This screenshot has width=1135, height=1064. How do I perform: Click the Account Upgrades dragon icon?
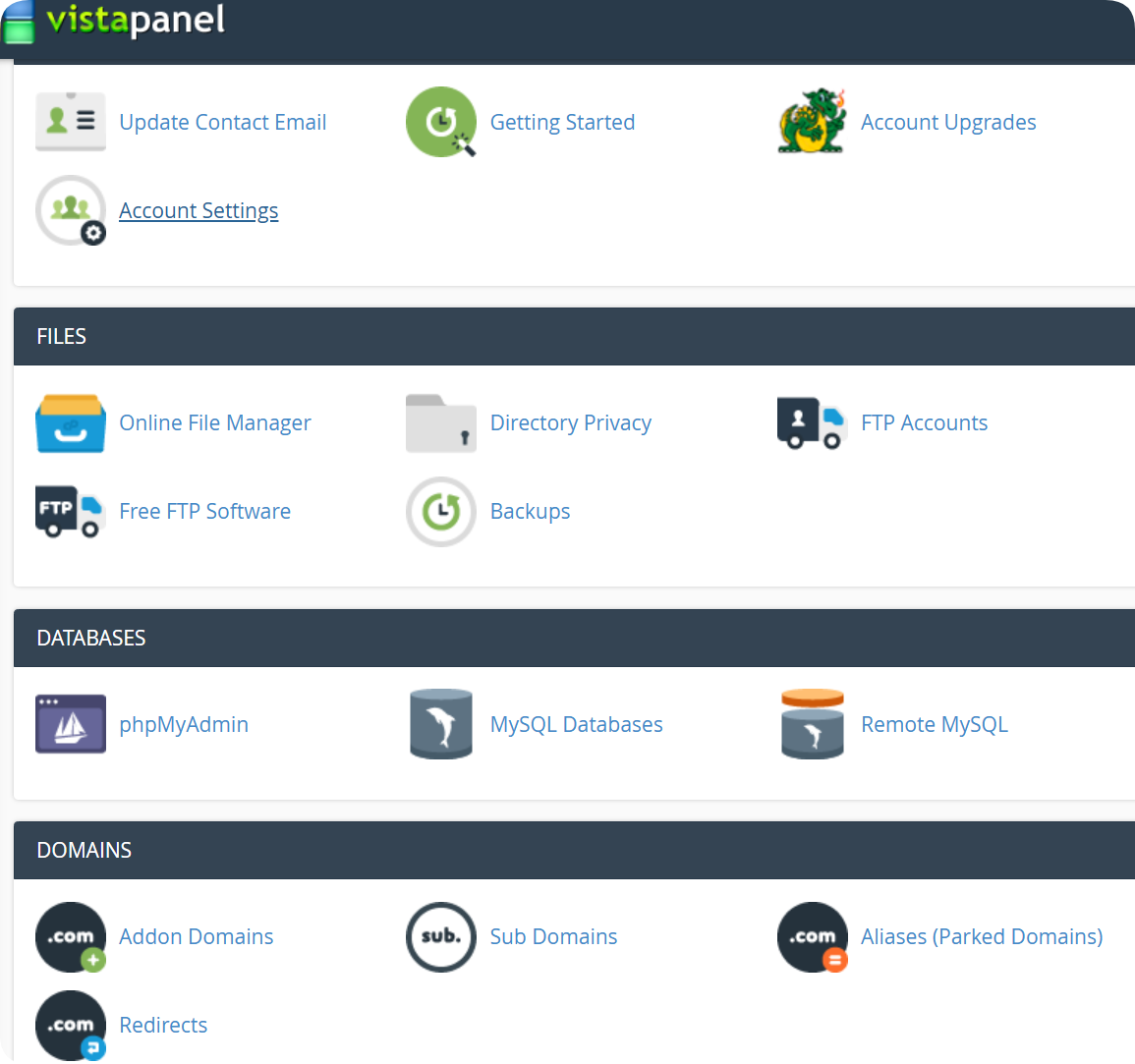click(812, 122)
